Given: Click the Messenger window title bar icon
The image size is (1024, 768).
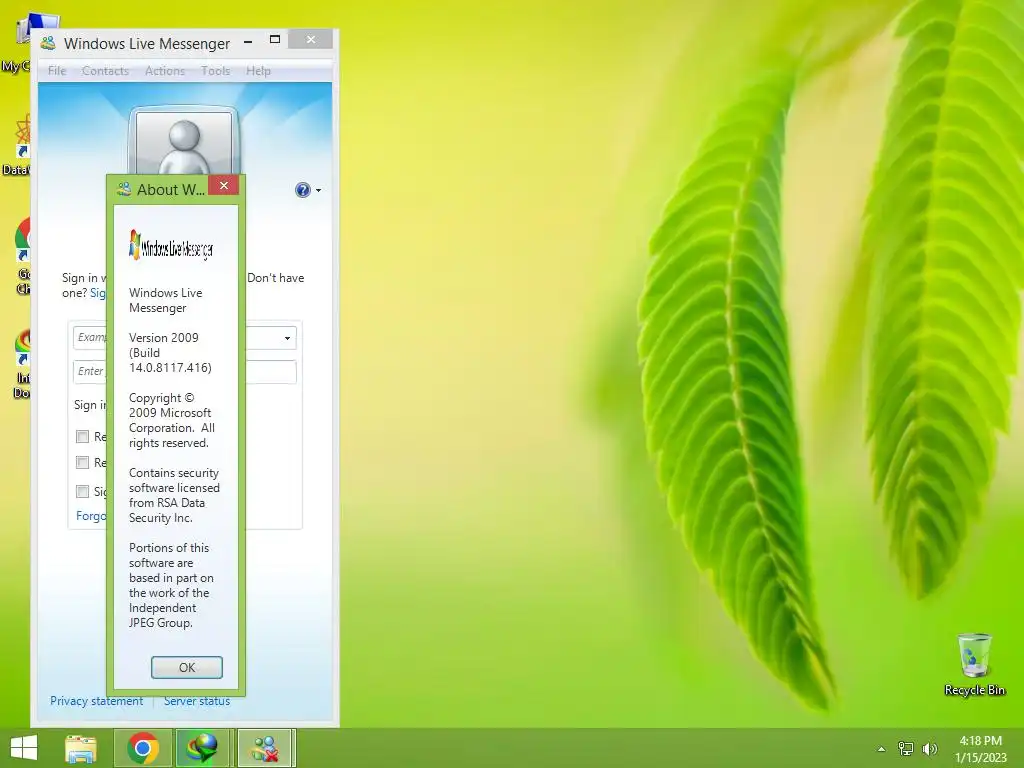Looking at the screenshot, I should (48, 44).
